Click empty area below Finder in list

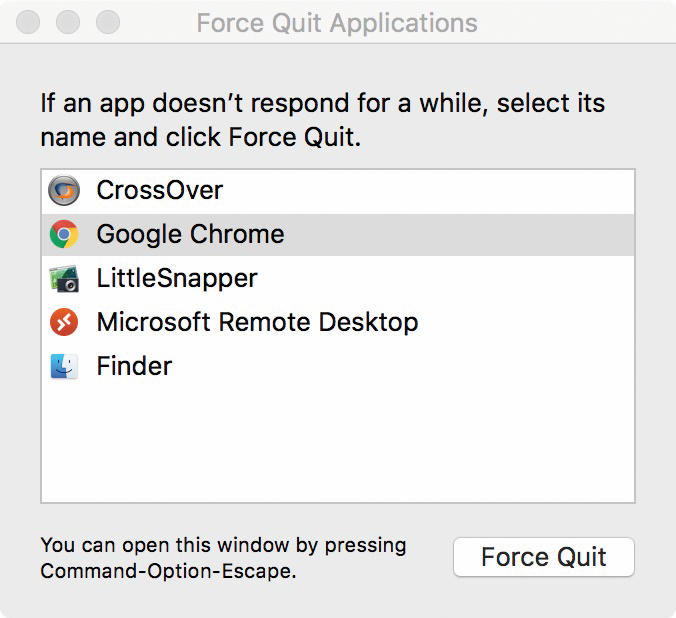click(338, 444)
